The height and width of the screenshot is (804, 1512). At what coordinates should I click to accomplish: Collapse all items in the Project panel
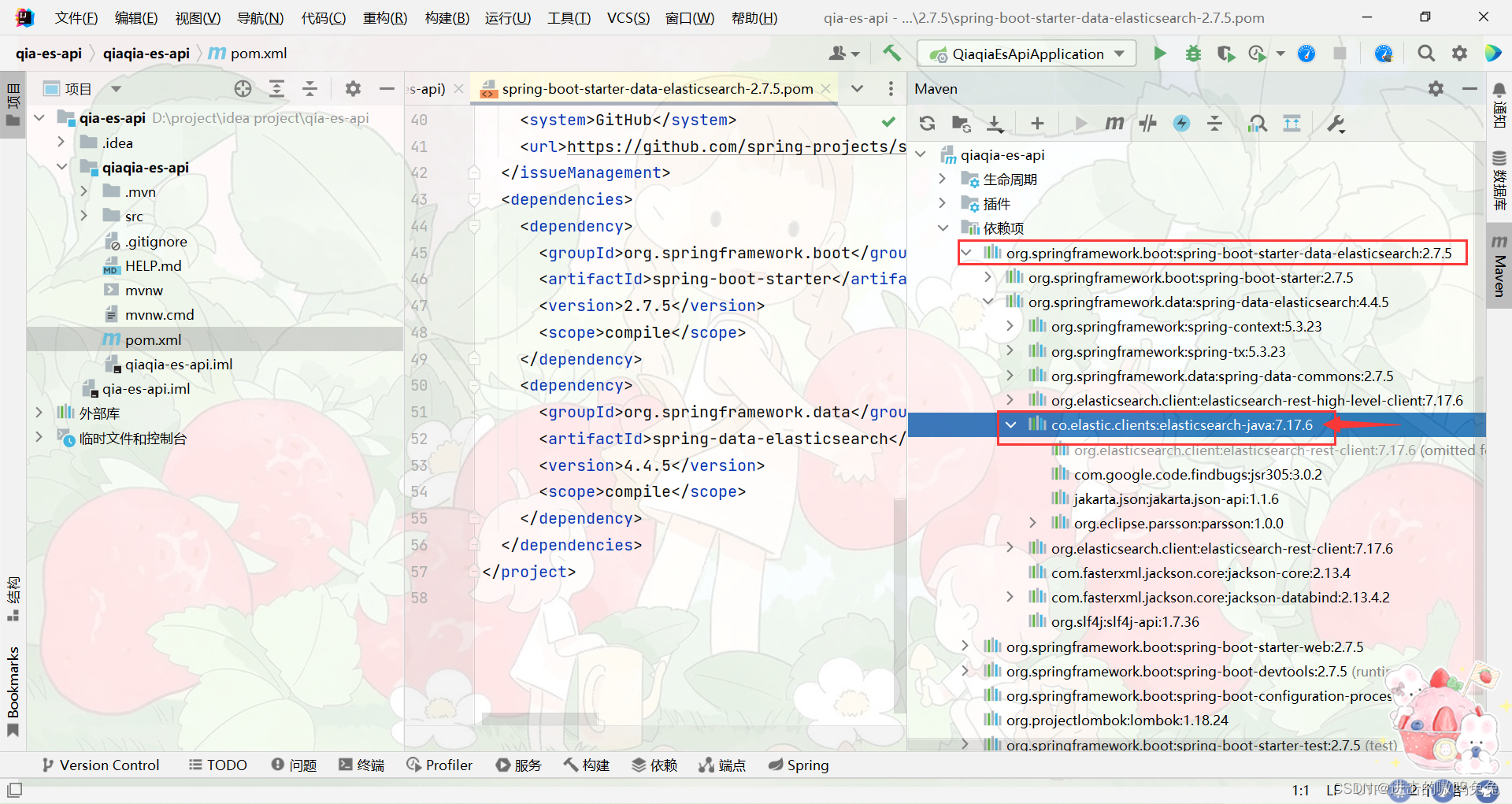[x=309, y=89]
